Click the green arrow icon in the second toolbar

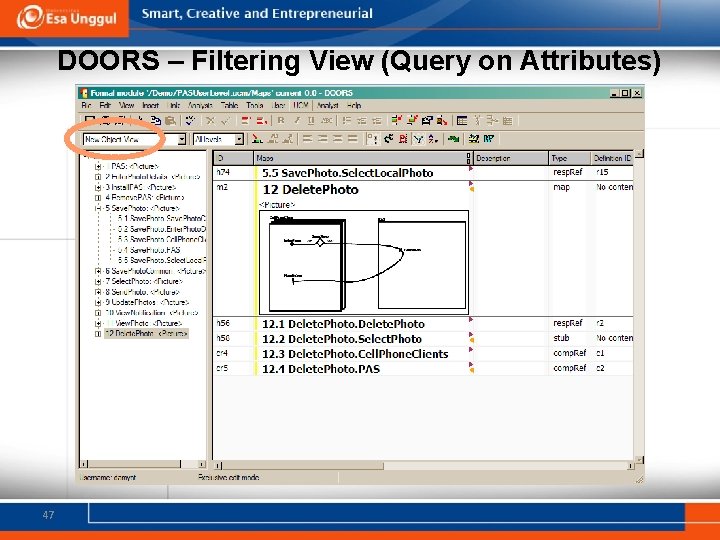454,139
